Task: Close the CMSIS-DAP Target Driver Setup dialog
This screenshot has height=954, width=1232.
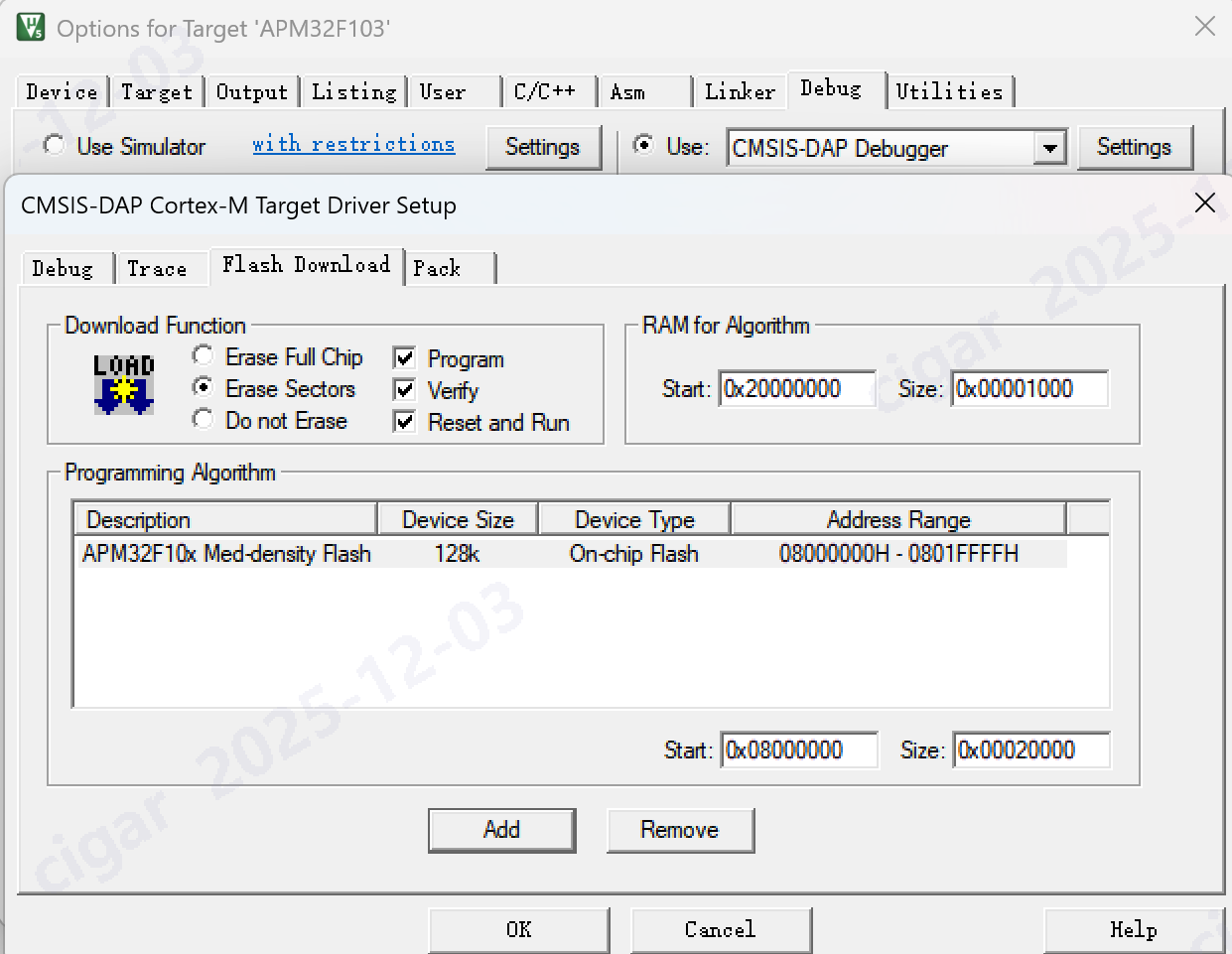Action: click(x=1204, y=204)
